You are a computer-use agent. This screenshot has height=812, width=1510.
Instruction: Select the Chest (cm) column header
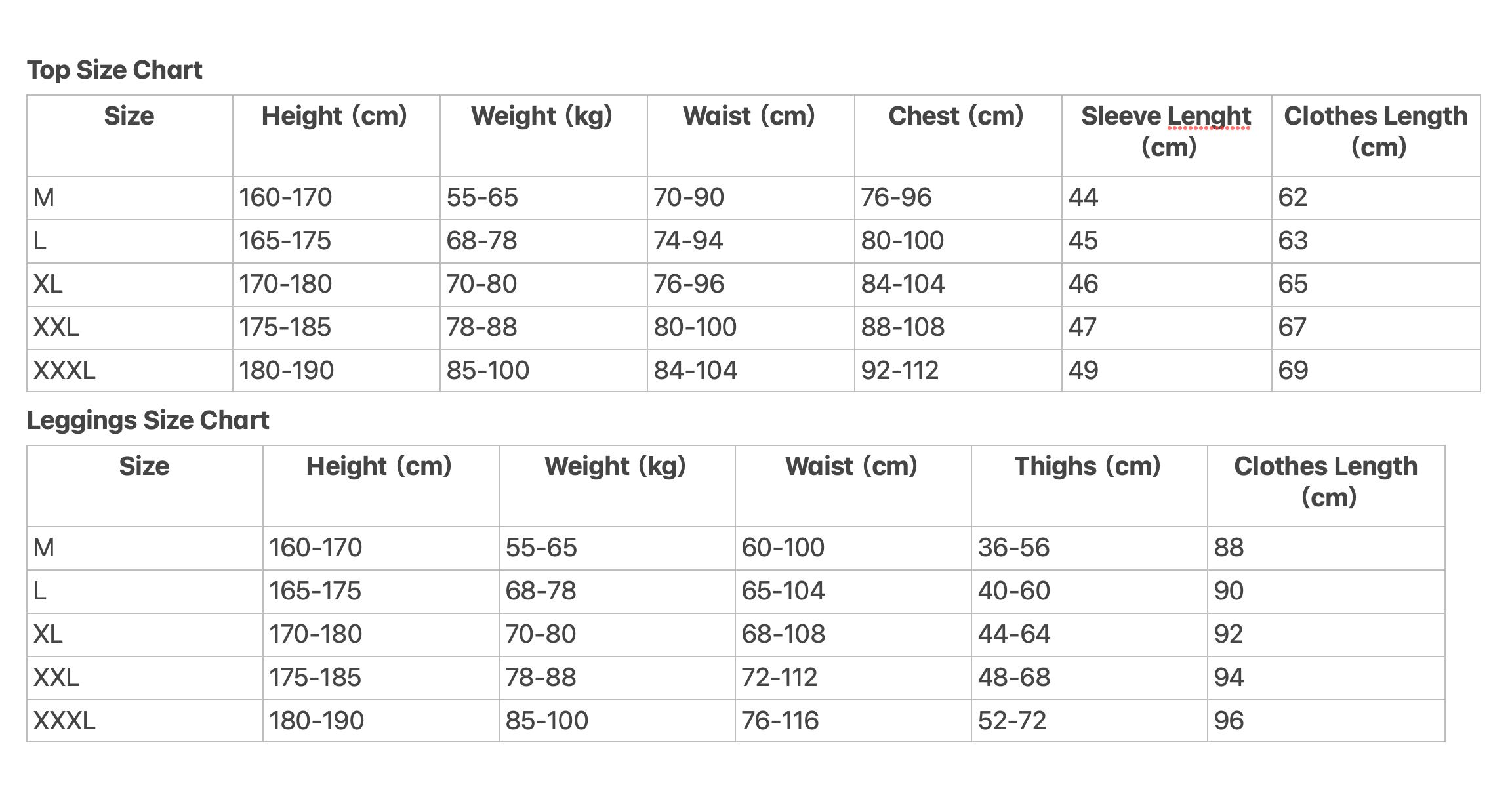956,116
